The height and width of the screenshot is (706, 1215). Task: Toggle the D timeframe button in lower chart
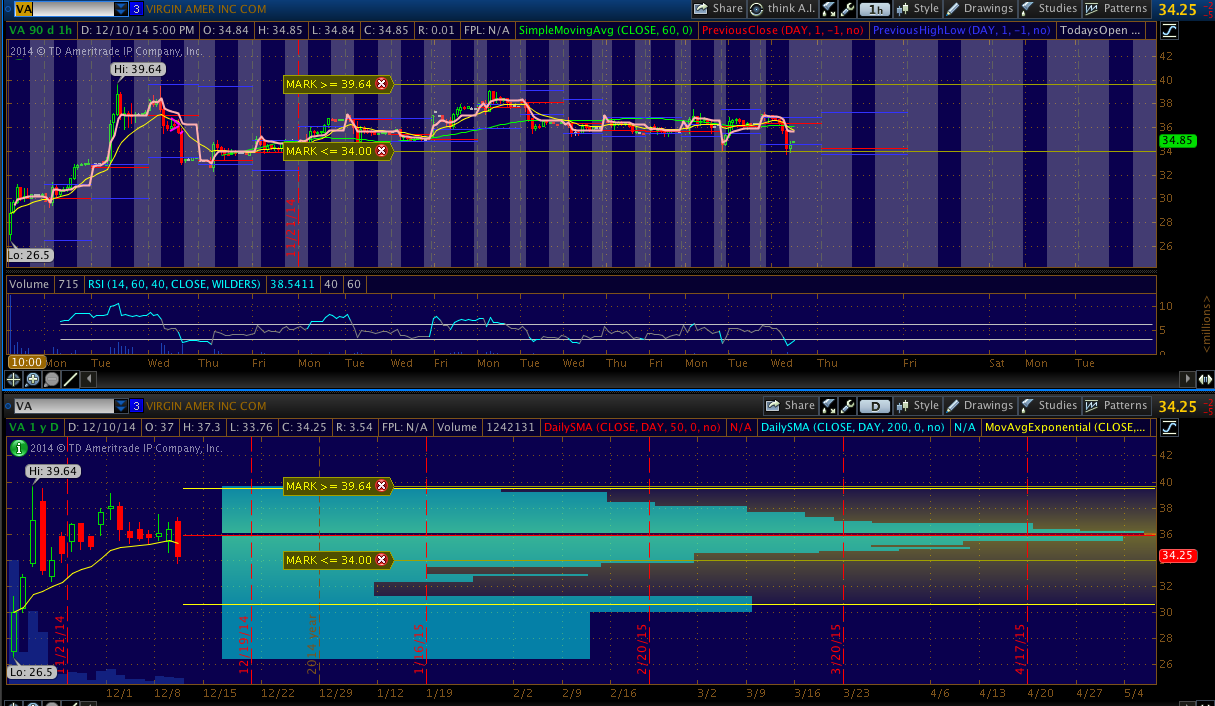pyautogui.click(x=876, y=406)
